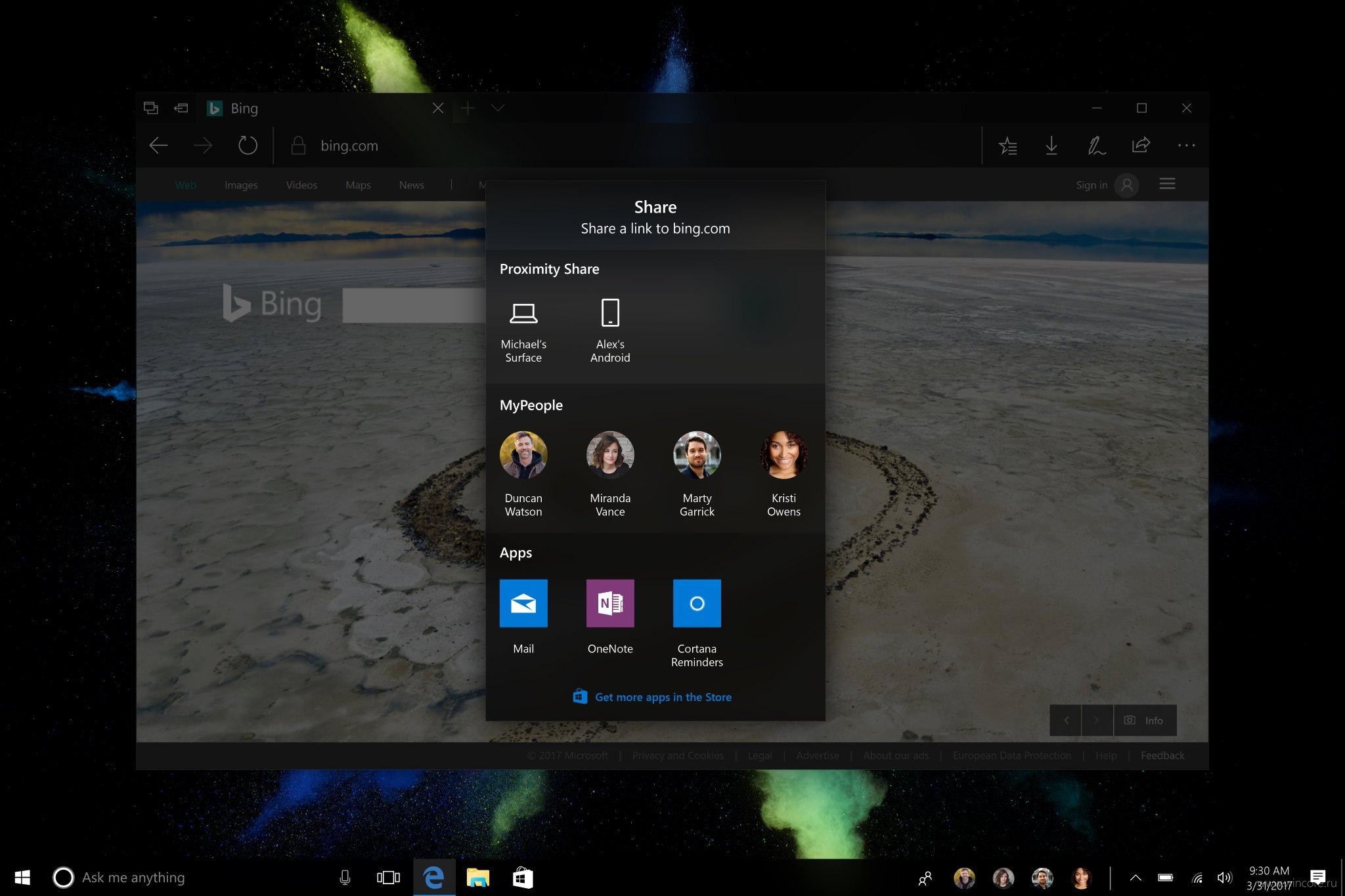The image size is (1345, 896).
Task: Open battery status tray icon
Action: [1166, 878]
